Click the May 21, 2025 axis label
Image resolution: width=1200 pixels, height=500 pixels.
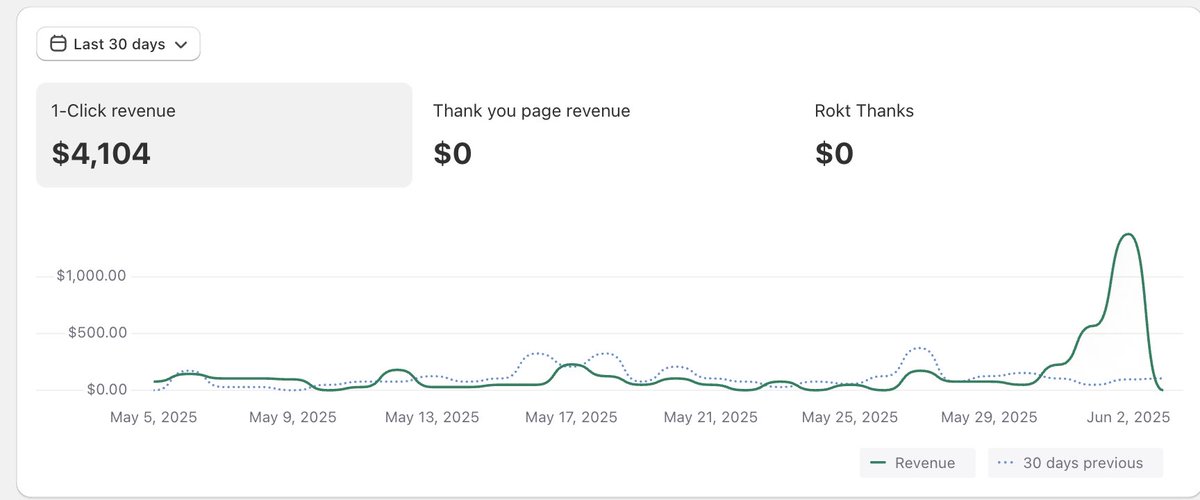[x=710, y=417]
